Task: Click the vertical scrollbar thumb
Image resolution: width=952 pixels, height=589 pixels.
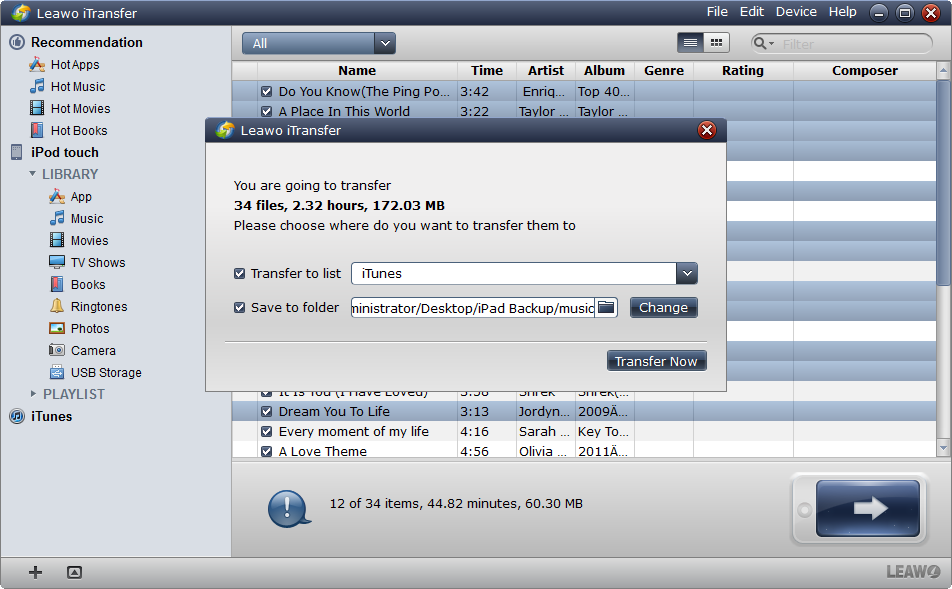Action: (943, 182)
